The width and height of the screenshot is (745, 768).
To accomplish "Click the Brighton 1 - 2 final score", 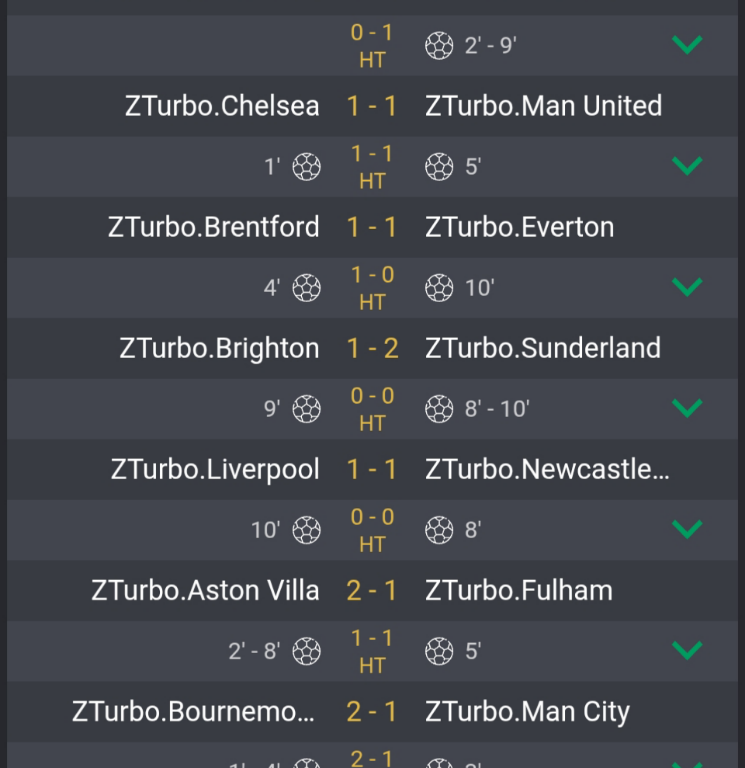I will (x=372, y=348).
